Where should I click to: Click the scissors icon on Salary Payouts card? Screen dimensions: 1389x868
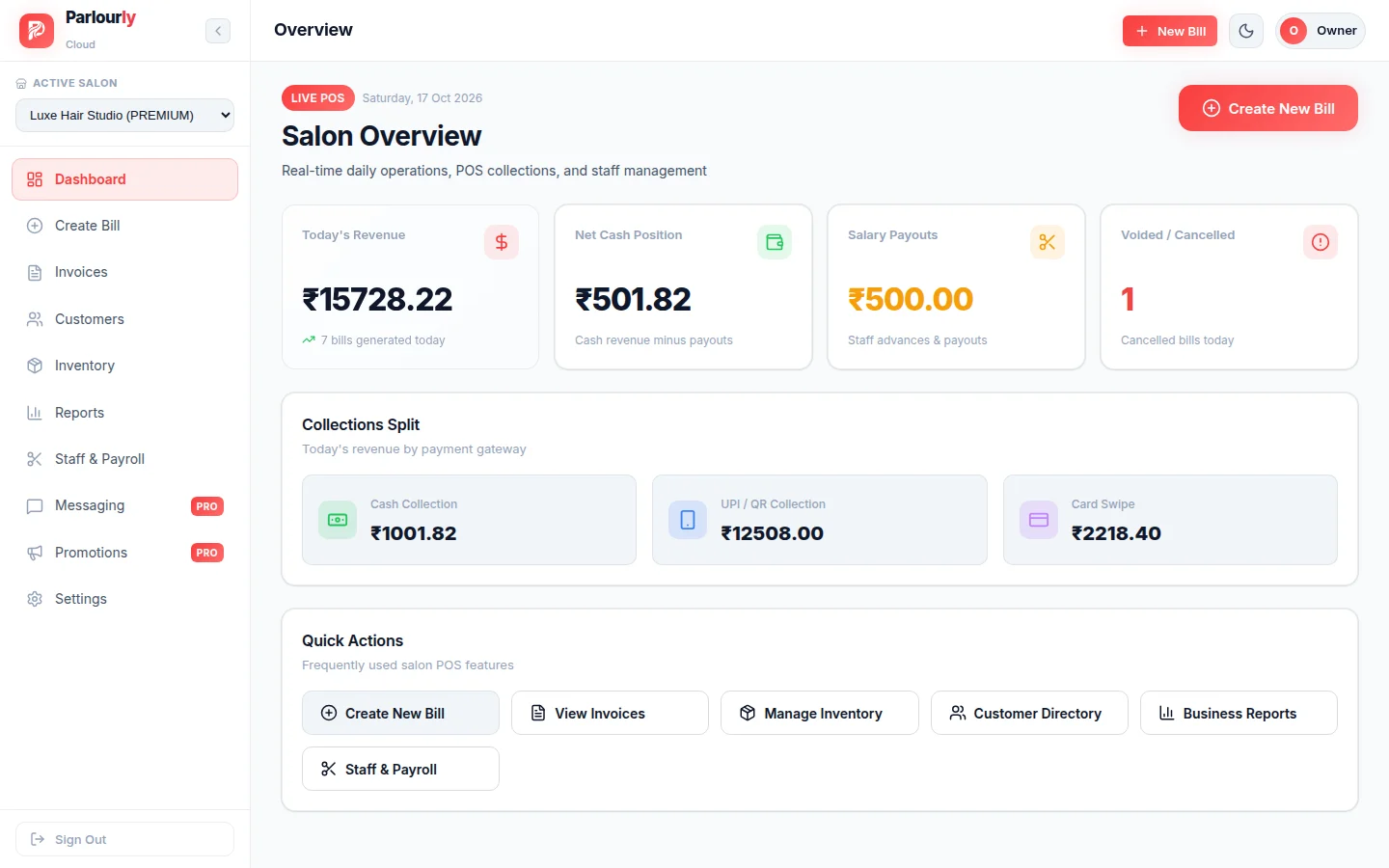[1048, 242]
